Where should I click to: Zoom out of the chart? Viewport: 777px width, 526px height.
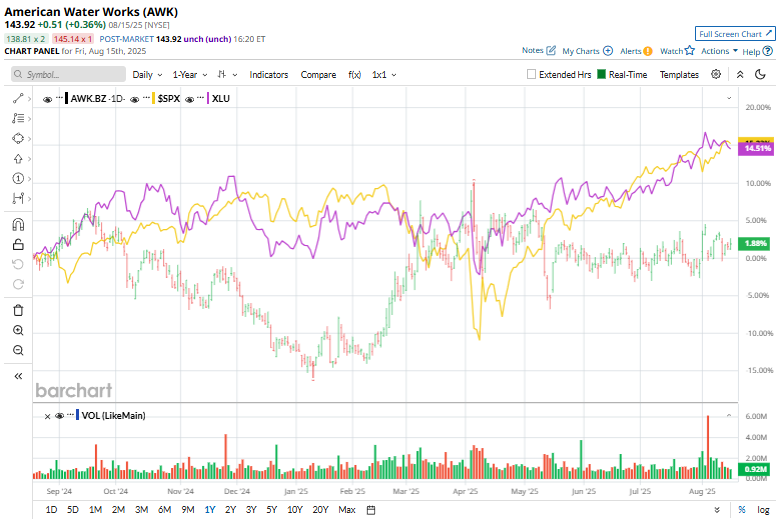pyautogui.click(x=18, y=350)
